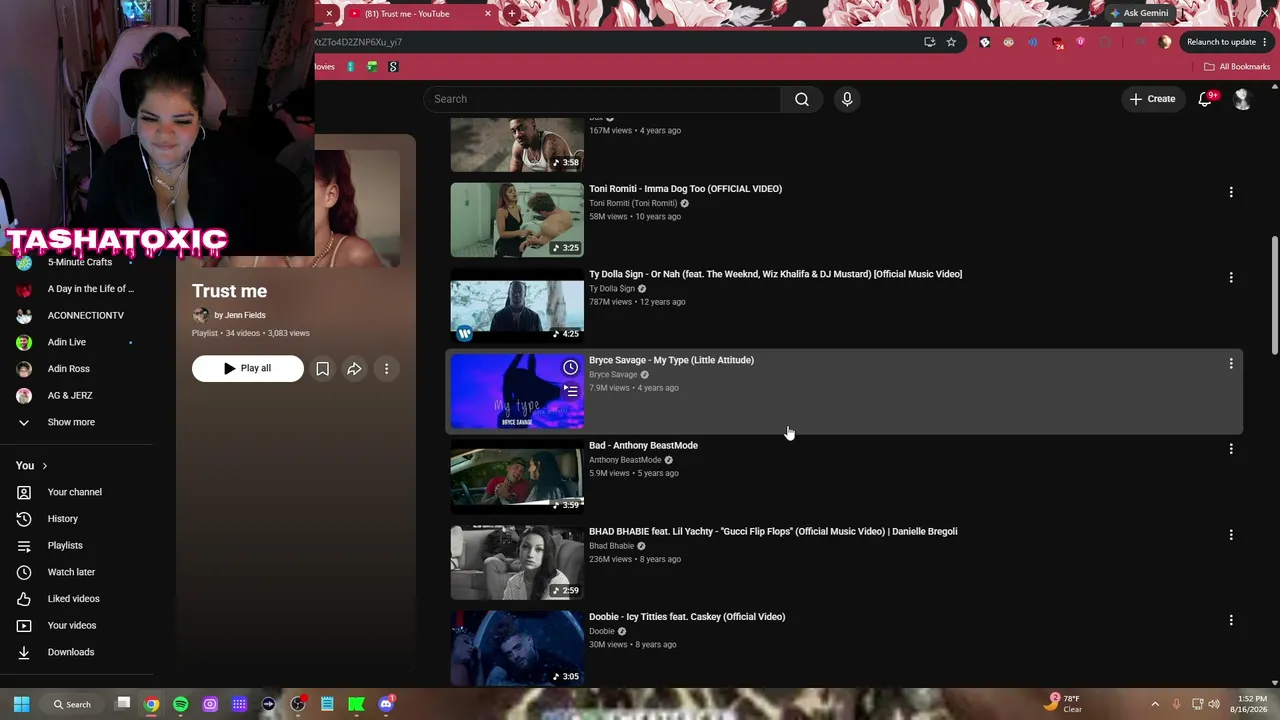Show hidden system tray icons chevron
The height and width of the screenshot is (720, 1280).
1155,704
